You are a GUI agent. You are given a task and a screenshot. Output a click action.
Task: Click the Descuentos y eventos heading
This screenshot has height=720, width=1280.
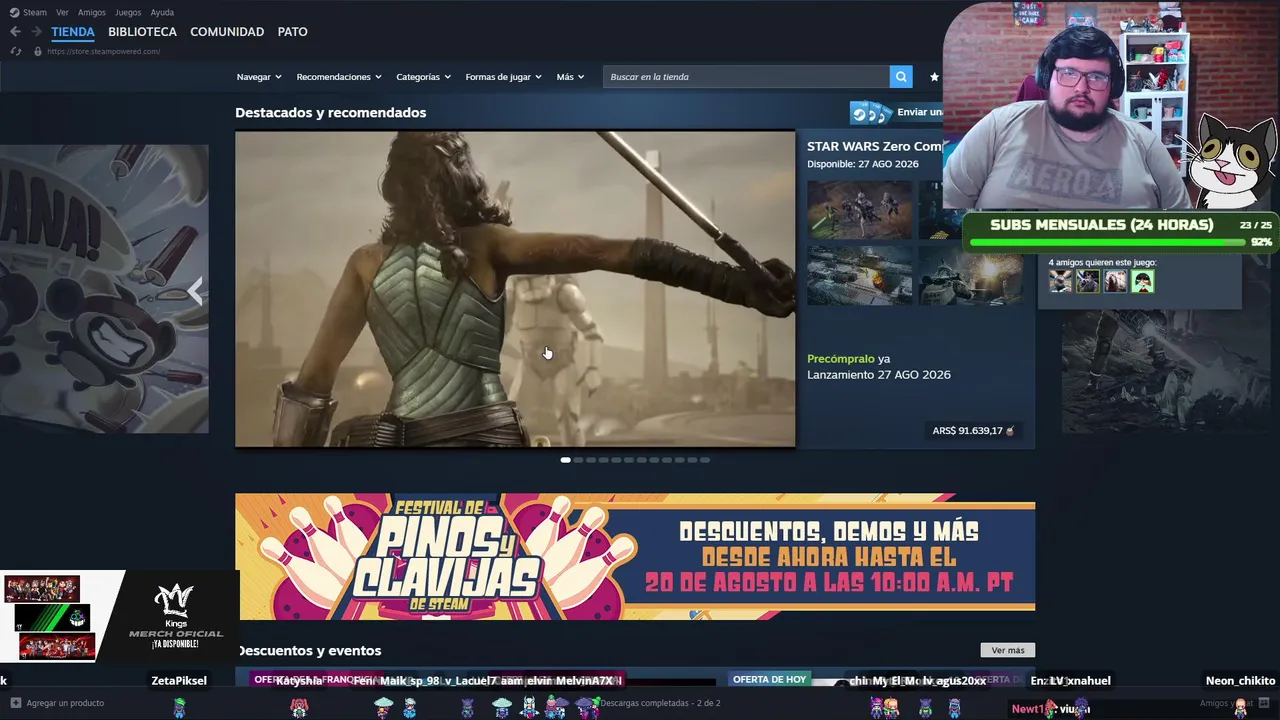tap(309, 651)
